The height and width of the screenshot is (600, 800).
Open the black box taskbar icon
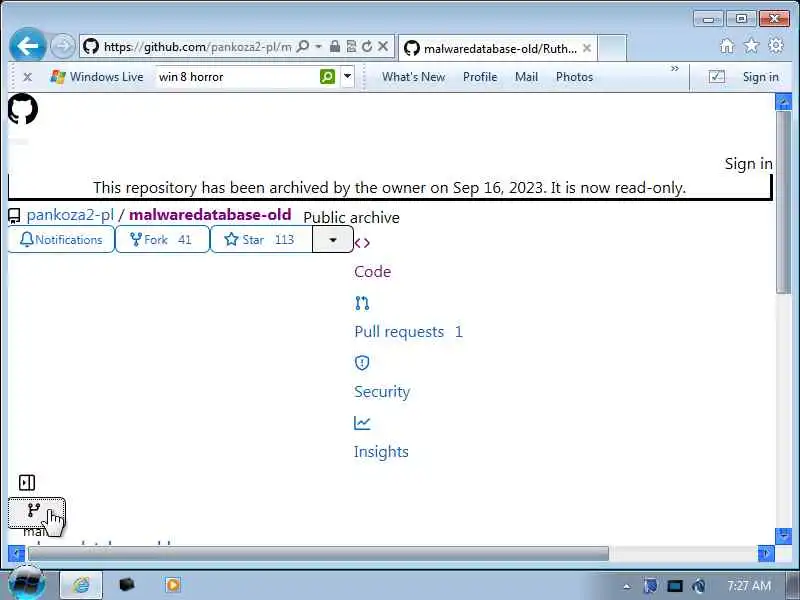pyautogui.click(x=127, y=584)
